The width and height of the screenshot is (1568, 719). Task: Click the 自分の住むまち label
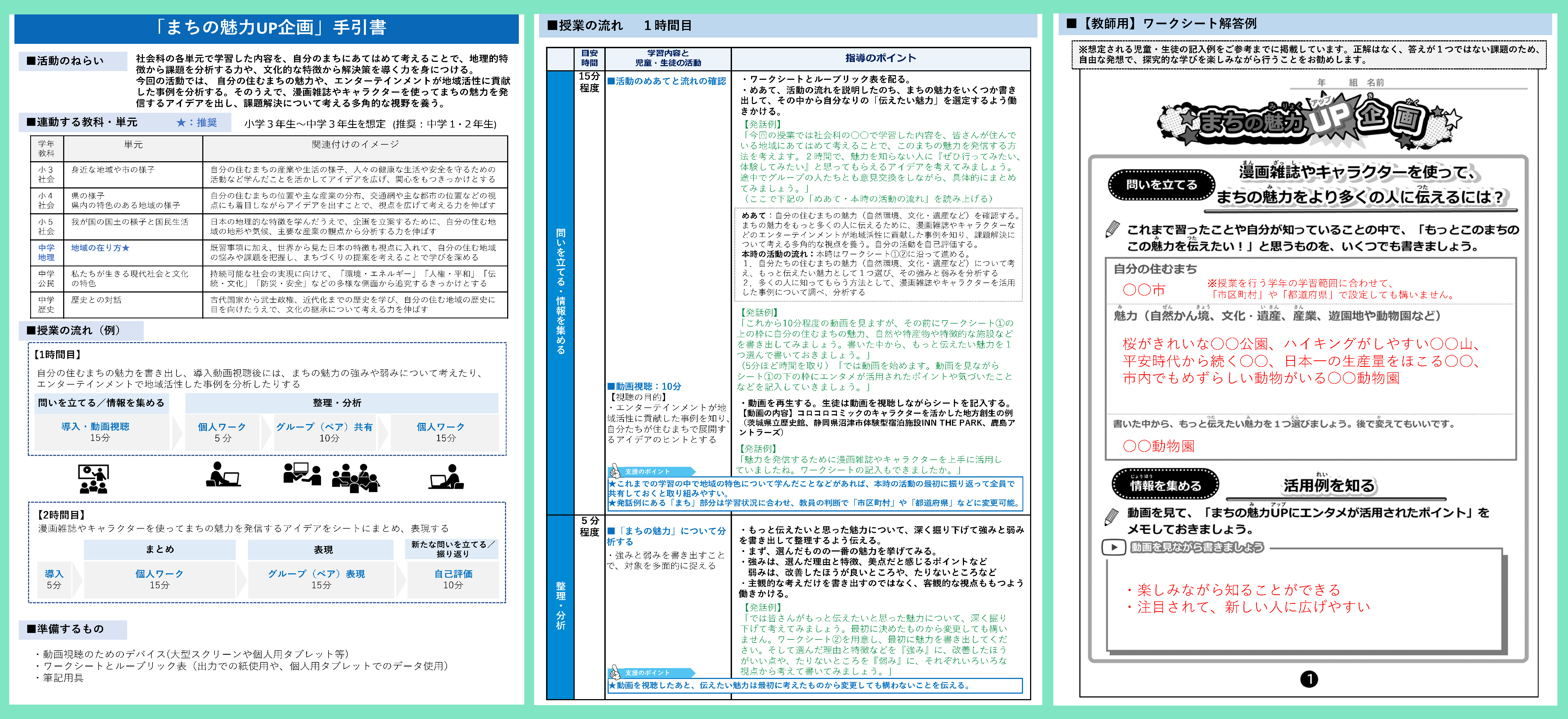(1155, 269)
